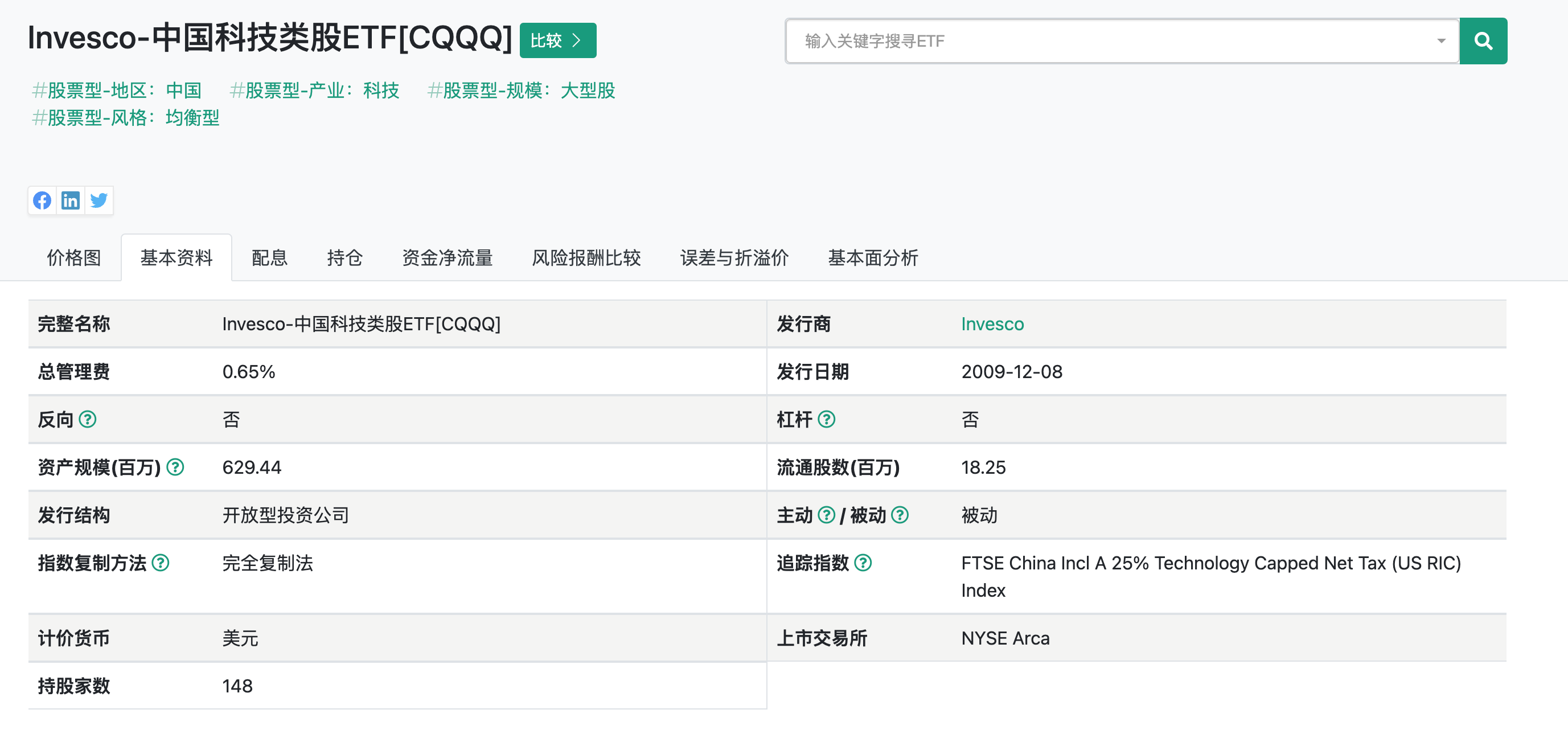The image size is (1568, 730).
Task: Open the Invesco issuer link
Action: pos(992,324)
